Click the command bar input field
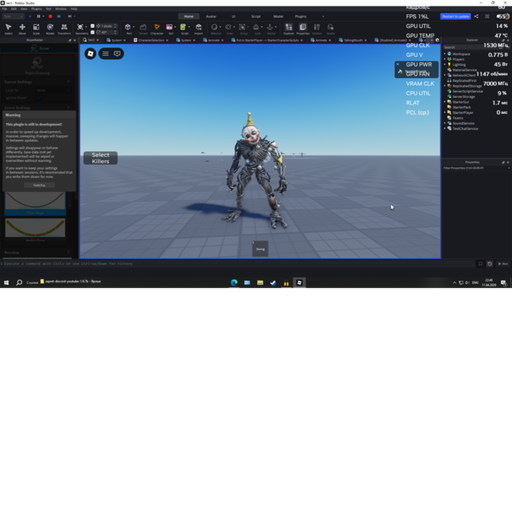Image resolution: width=512 pixels, height=512 pixels. pos(237,264)
